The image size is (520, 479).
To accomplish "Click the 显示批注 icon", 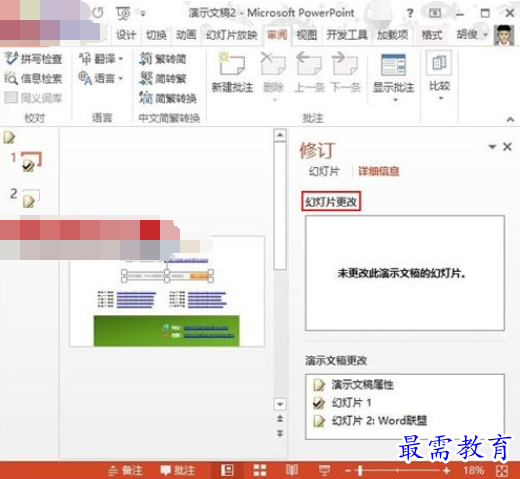I will click(393, 65).
